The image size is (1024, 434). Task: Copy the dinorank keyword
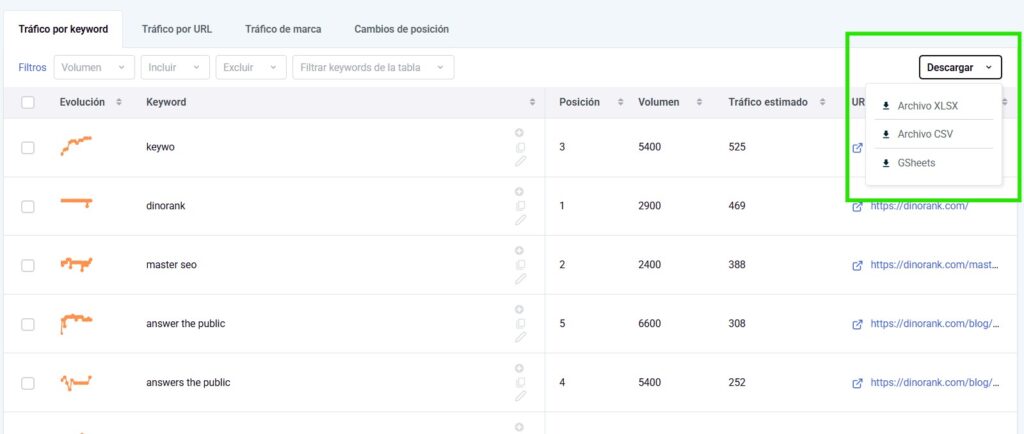click(520, 206)
